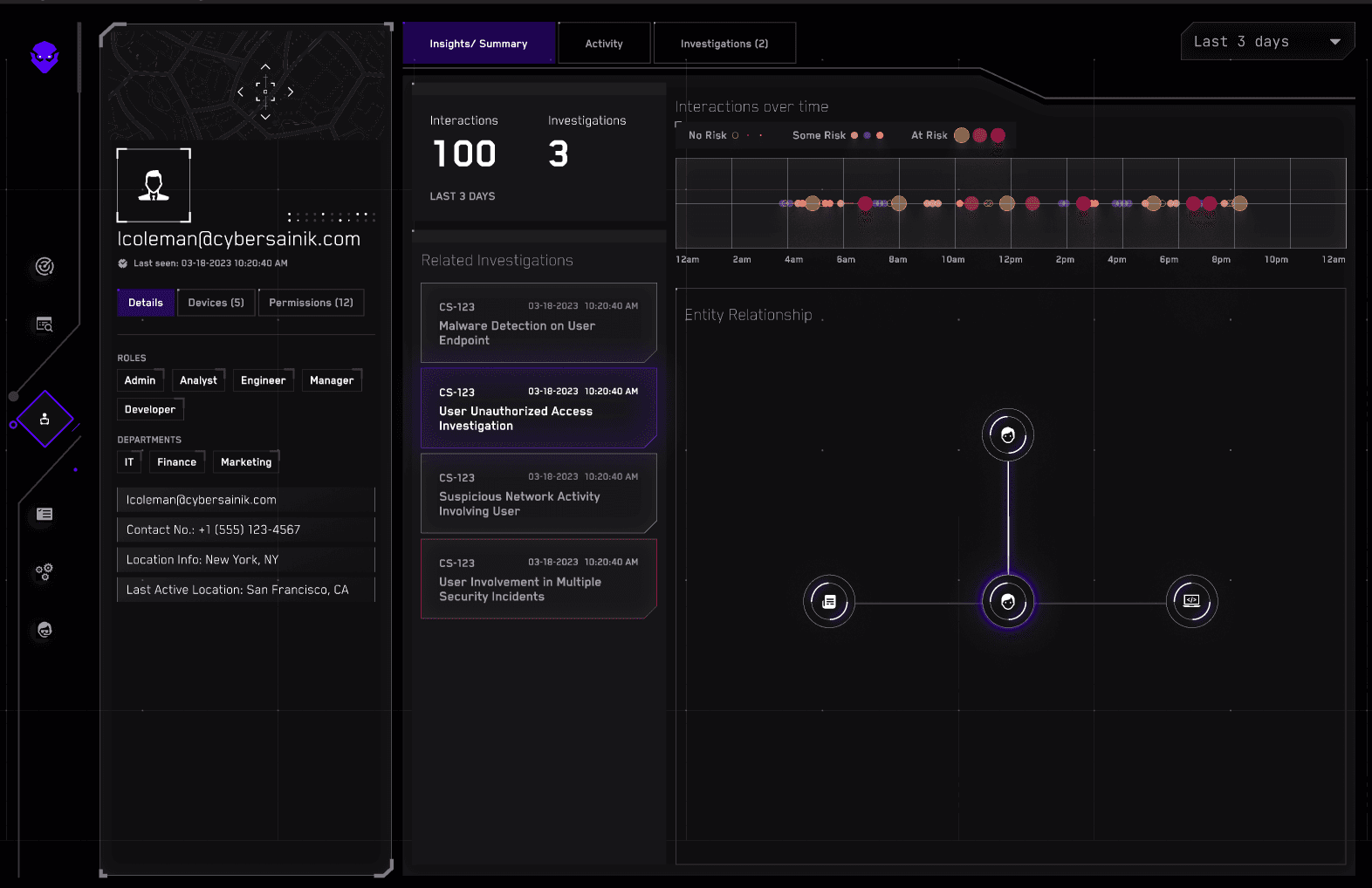Image resolution: width=1372 pixels, height=888 pixels.
Task: Pan the map up with chevron
Action: point(265,67)
